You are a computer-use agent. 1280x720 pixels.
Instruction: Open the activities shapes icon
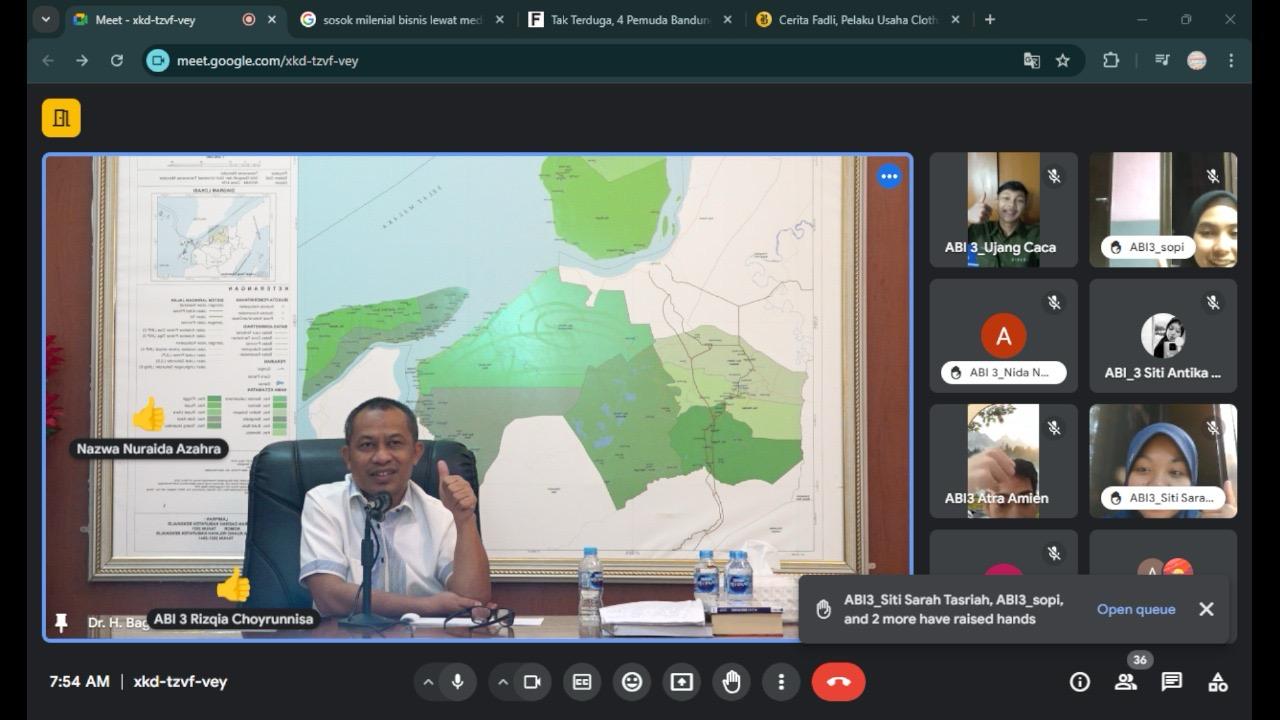pos(1218,682)
